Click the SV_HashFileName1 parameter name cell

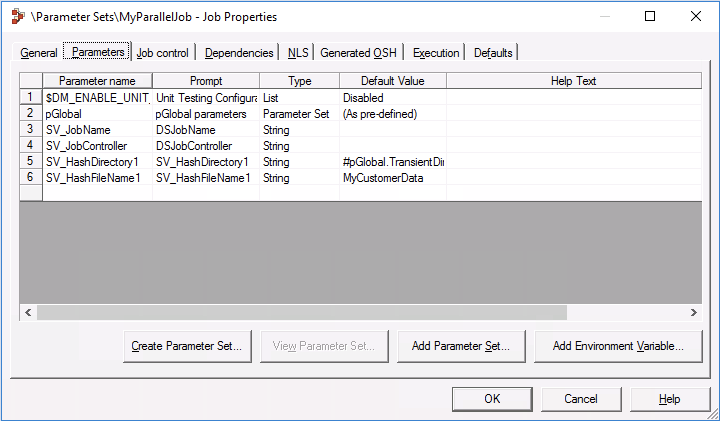[97, 178]
